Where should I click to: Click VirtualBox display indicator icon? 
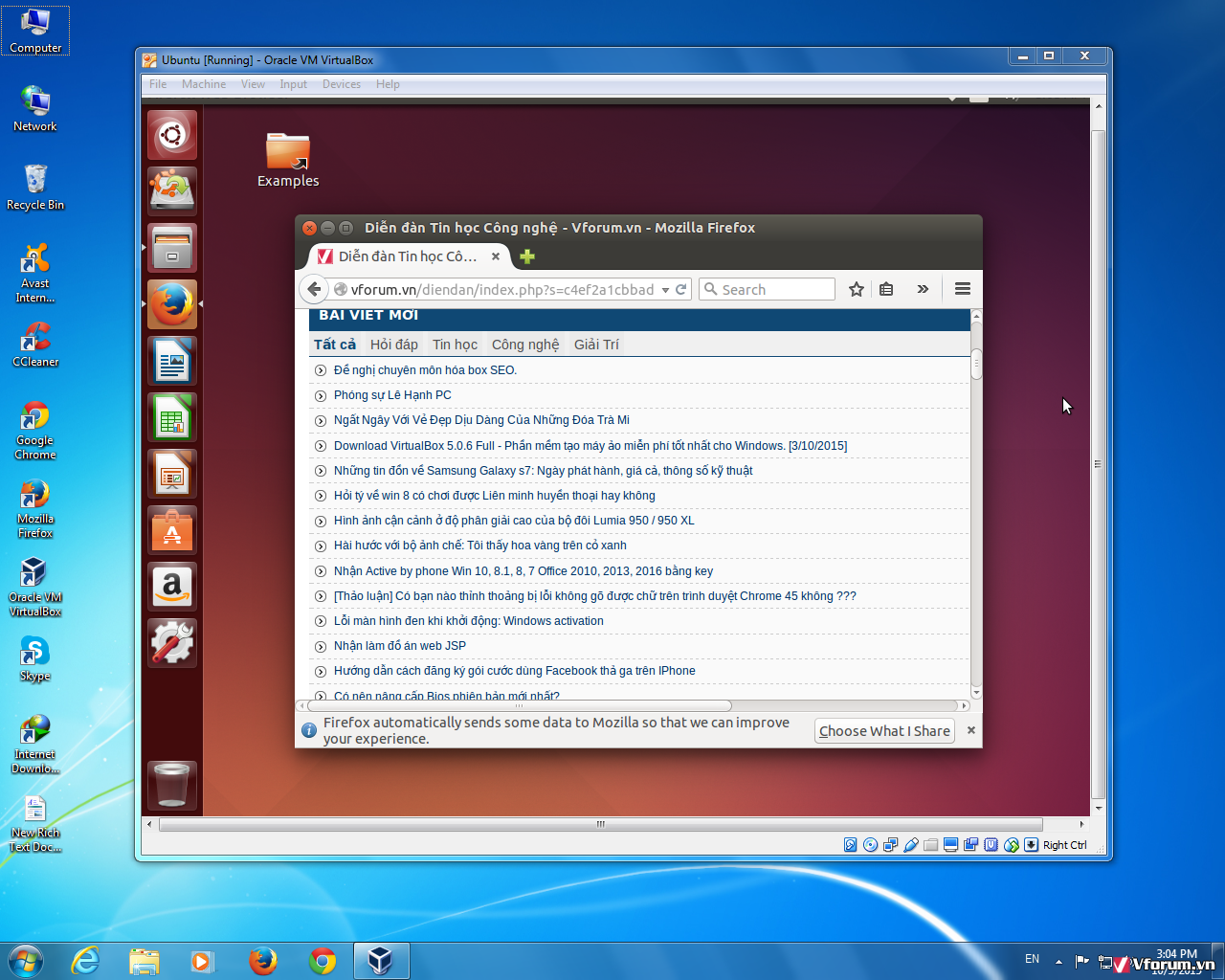tap(950, 845)
